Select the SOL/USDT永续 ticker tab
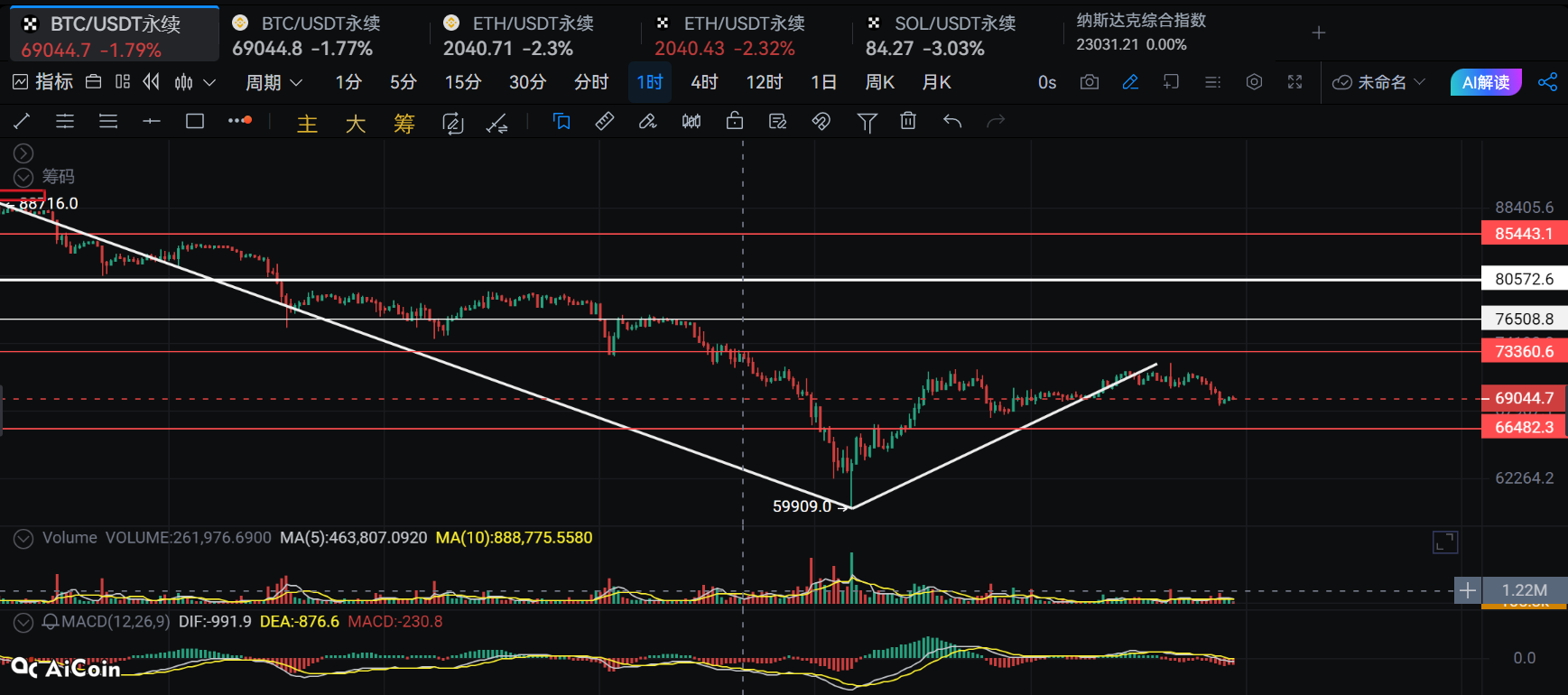Screen dimensions: 1568x695 pyautogui.click(x=941, y=34)
